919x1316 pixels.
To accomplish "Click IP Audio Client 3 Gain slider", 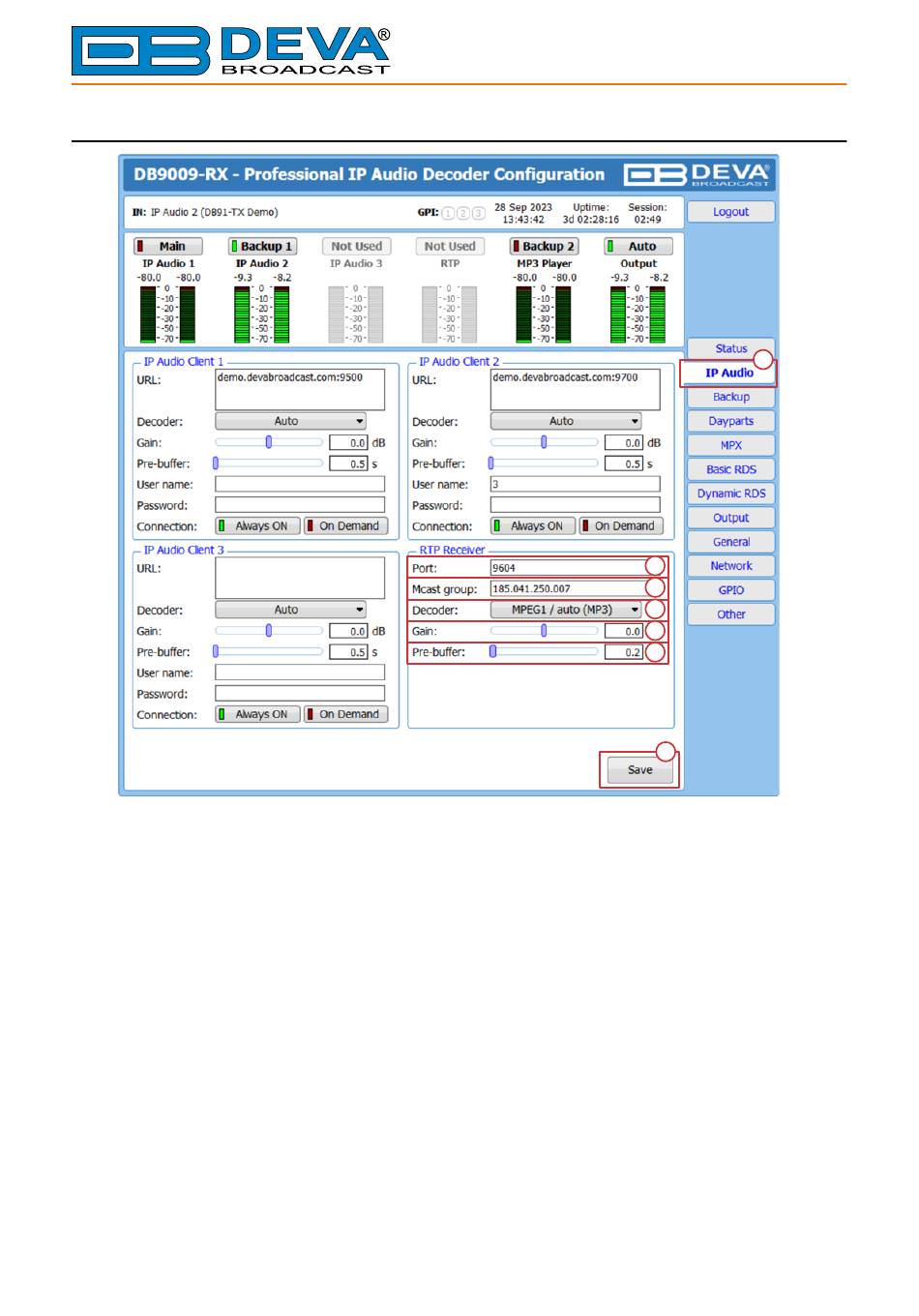I will coord(269,631).
